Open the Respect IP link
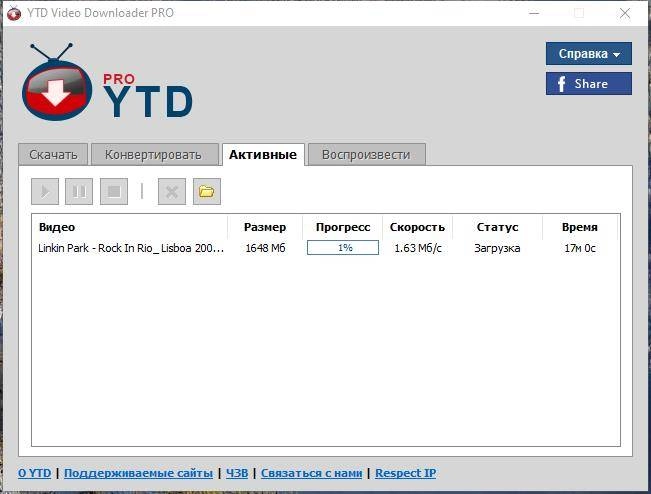 [x=406, y=473]
